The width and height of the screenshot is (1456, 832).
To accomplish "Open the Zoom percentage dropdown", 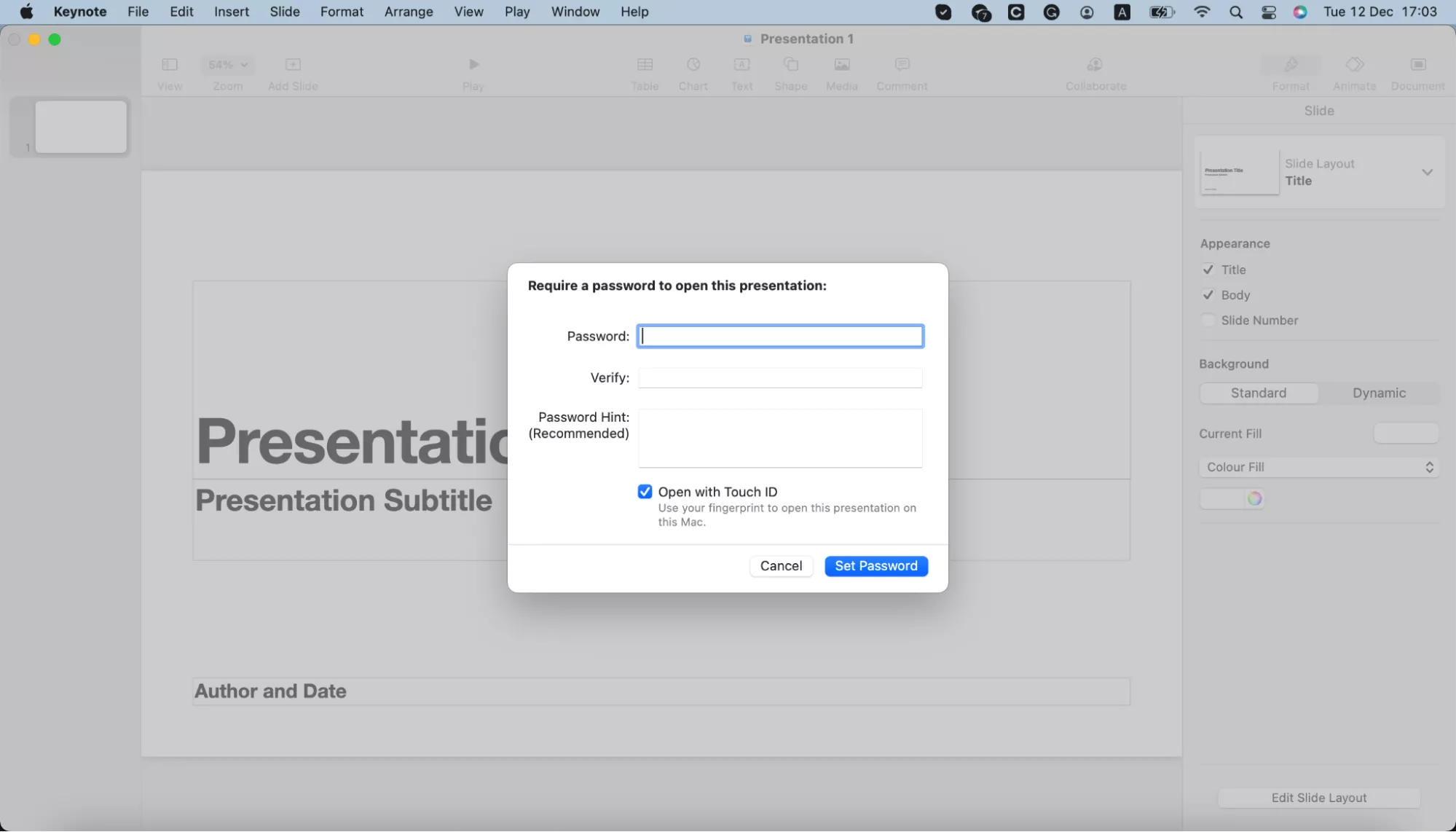I will 227,64.
